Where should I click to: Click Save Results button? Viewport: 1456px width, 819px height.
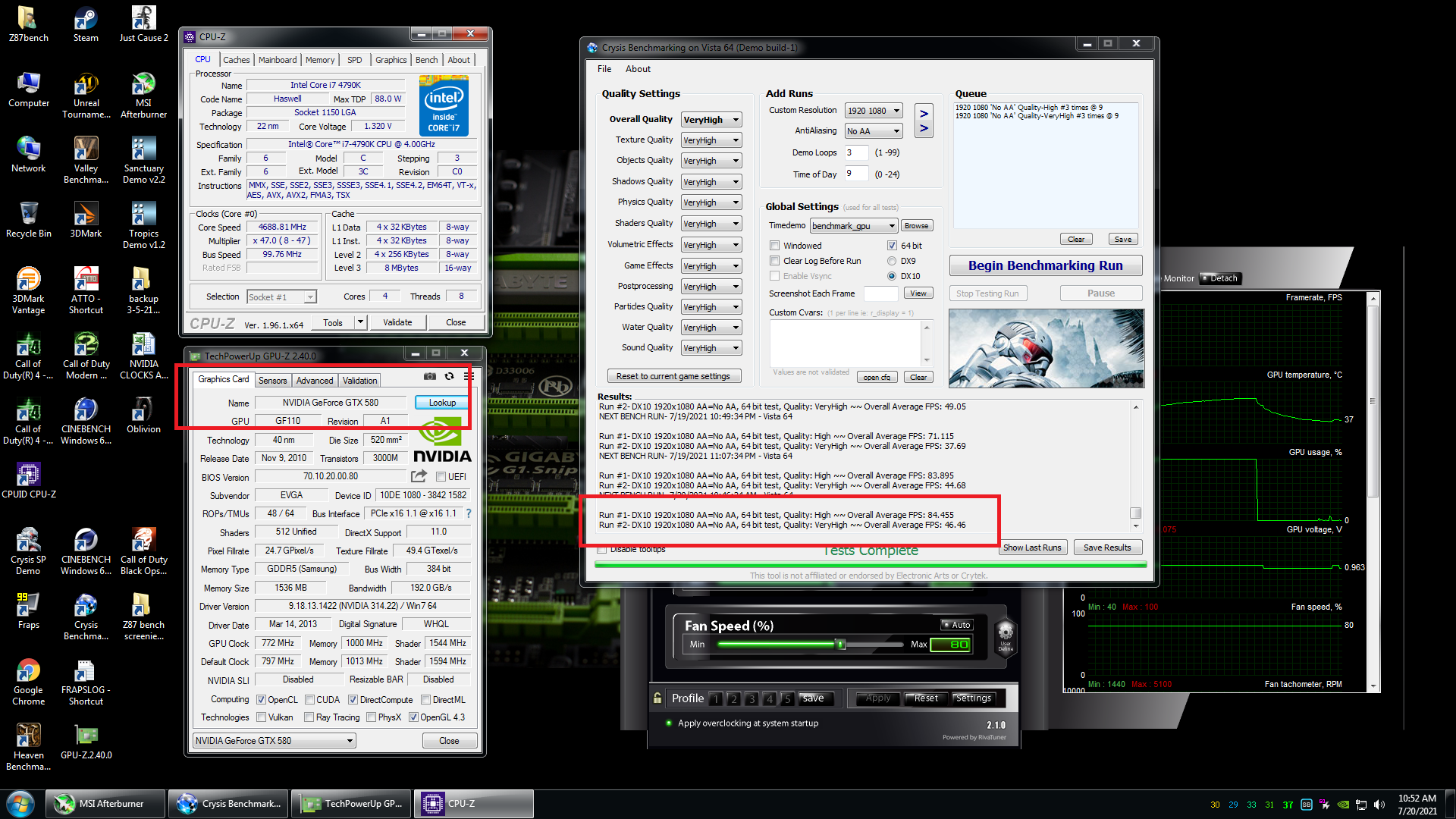(x=1107, y=548)
